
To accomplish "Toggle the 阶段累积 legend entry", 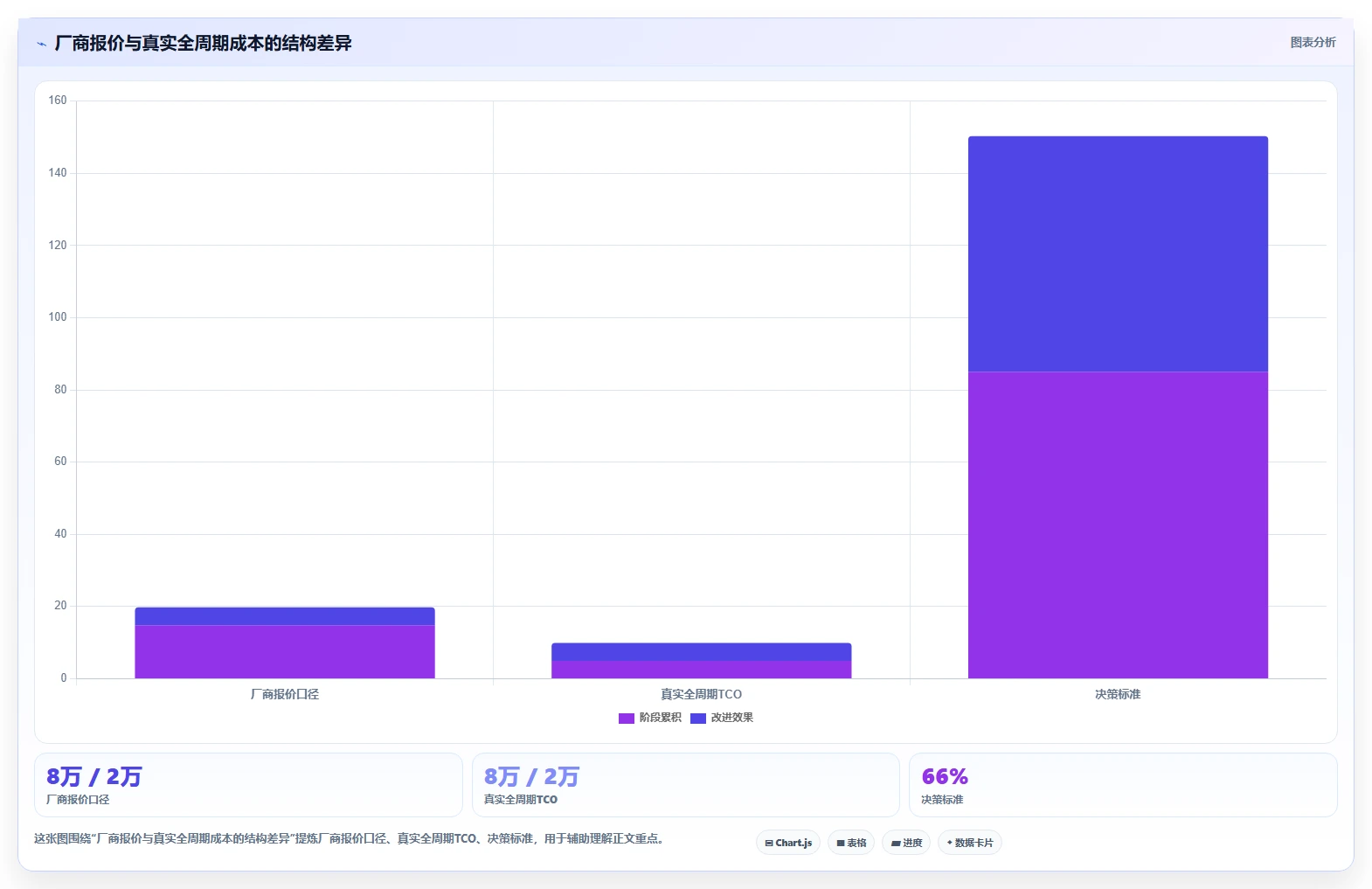I will [x=650, y=718].
